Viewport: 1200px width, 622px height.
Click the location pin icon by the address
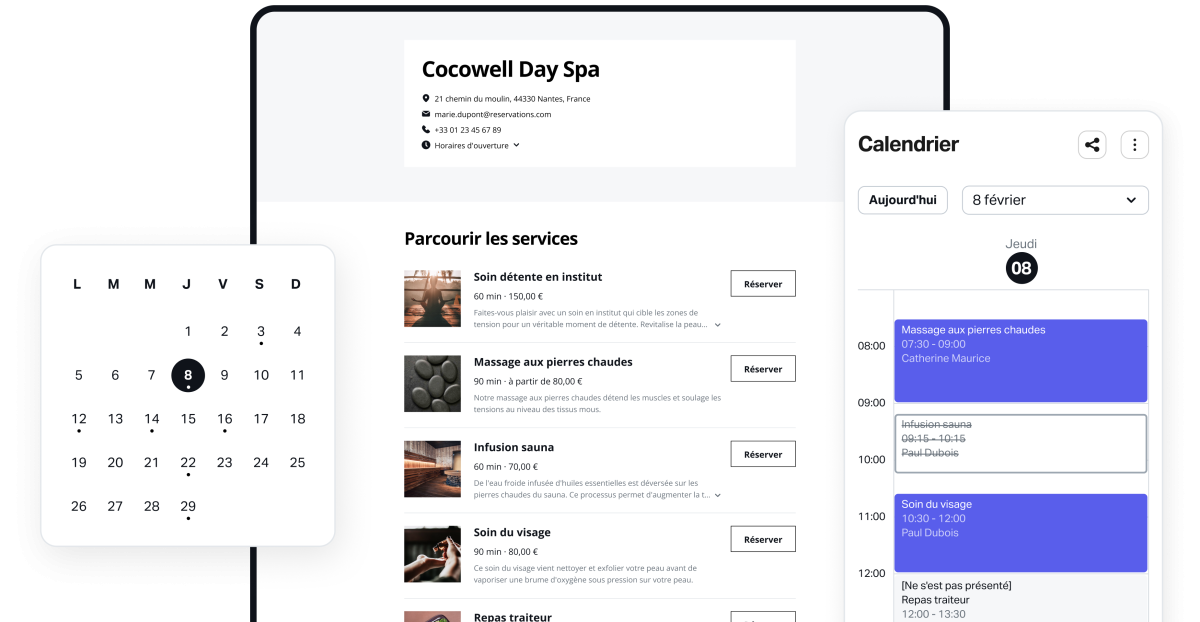pos(426,99)
